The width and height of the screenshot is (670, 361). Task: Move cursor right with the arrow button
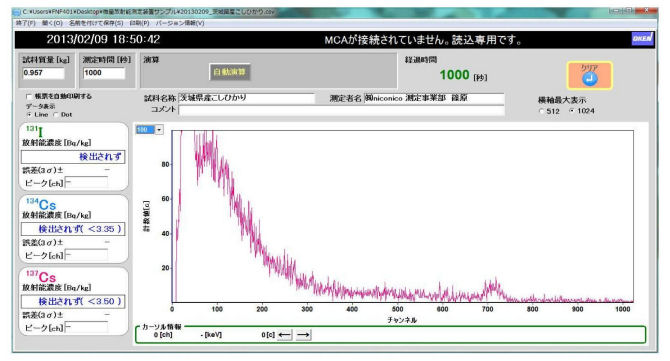tap(303, 335)
